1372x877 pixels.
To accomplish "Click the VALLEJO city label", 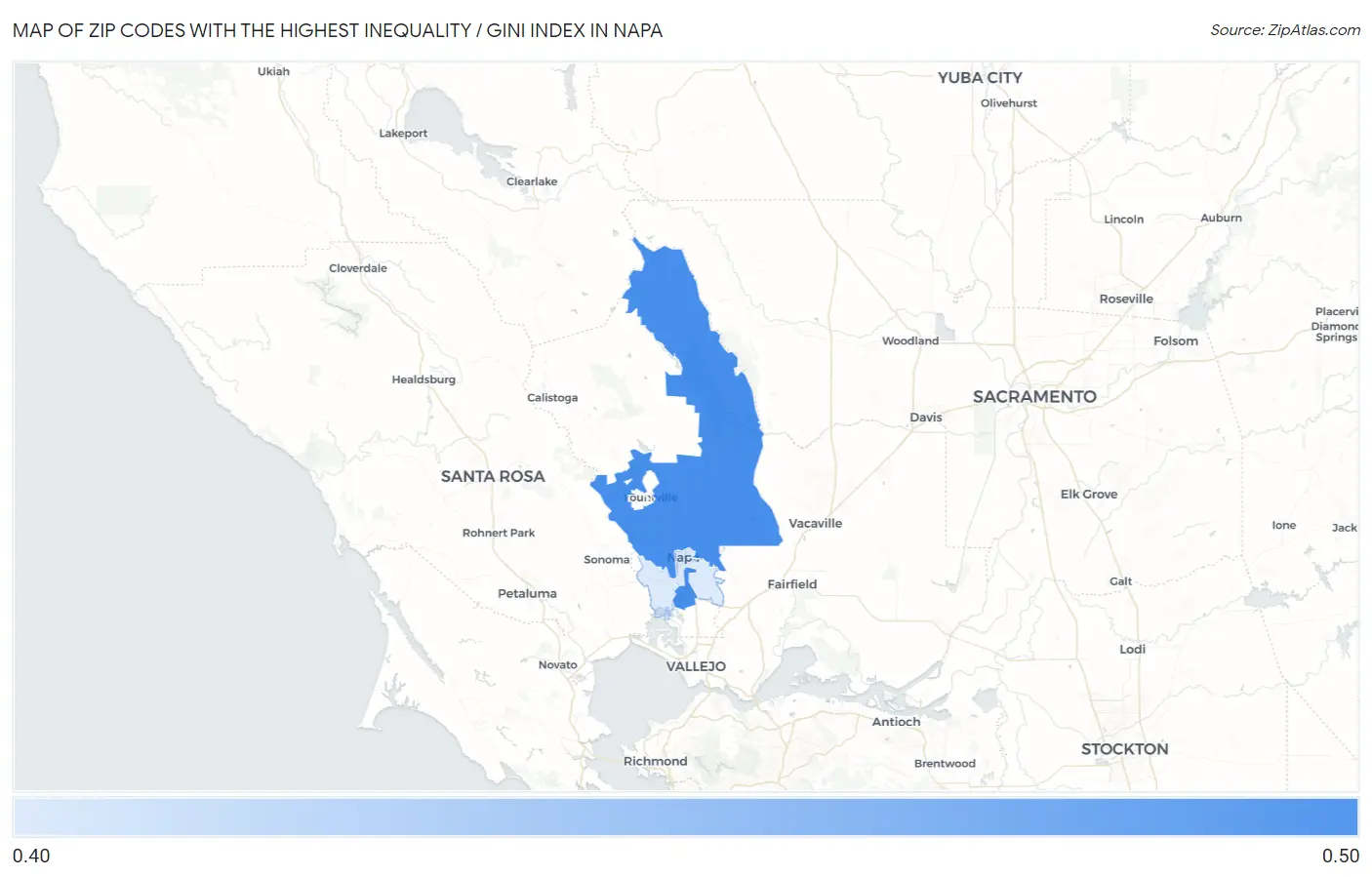I will 696,666.
